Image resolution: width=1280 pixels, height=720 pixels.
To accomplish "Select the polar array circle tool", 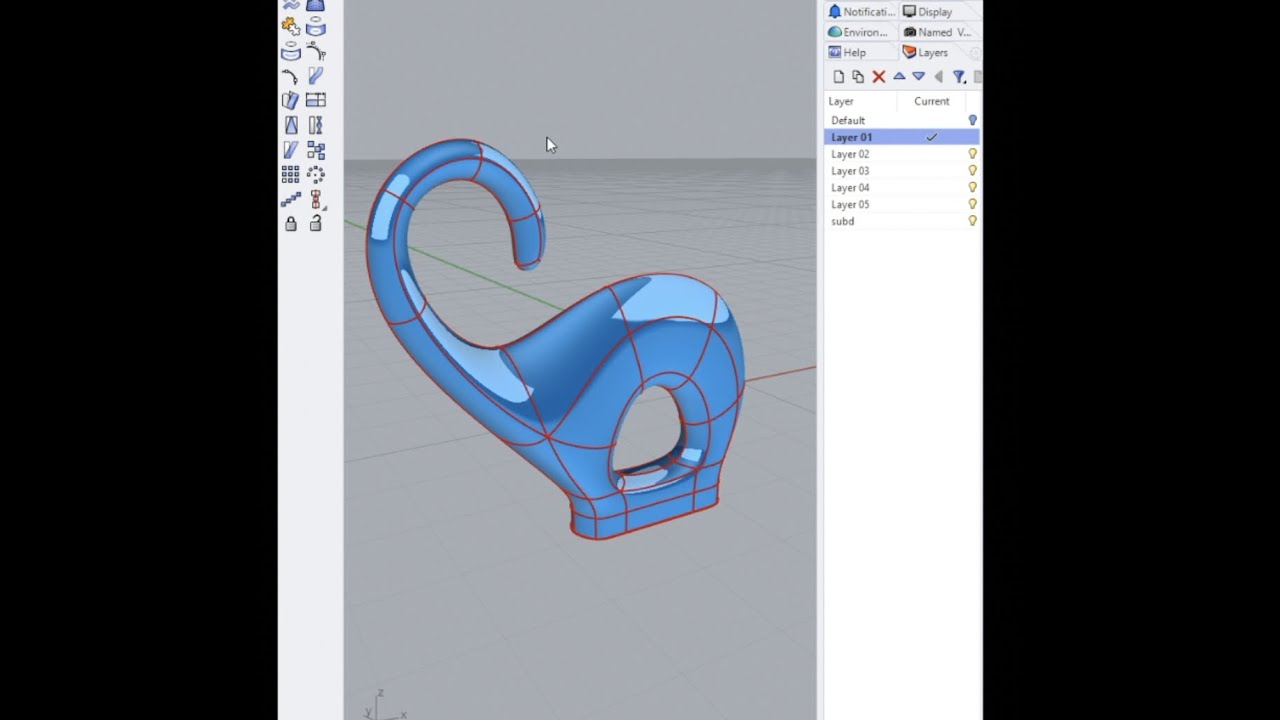I will 316,174.
